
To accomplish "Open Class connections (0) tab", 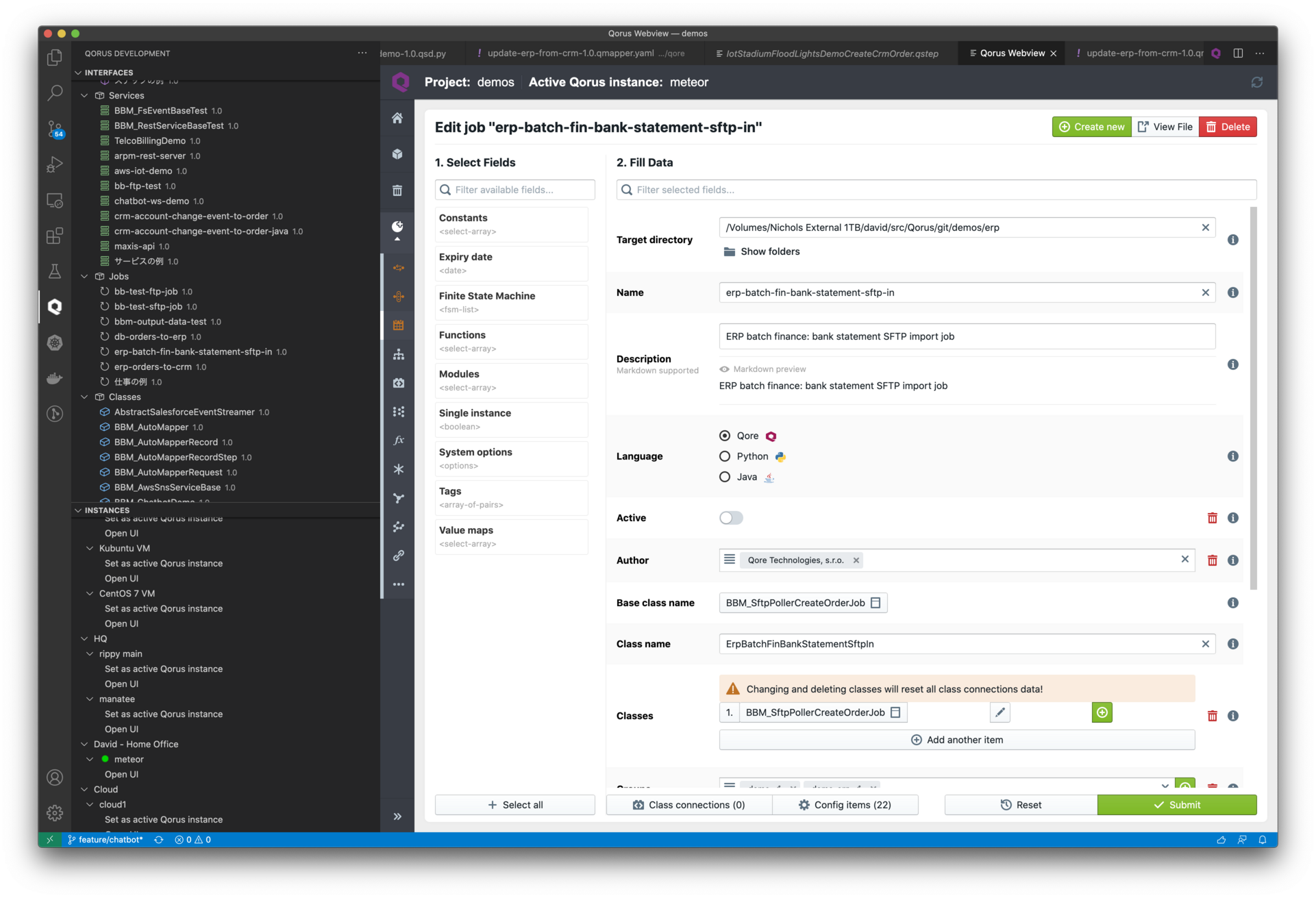I will [x=689, y=805].
